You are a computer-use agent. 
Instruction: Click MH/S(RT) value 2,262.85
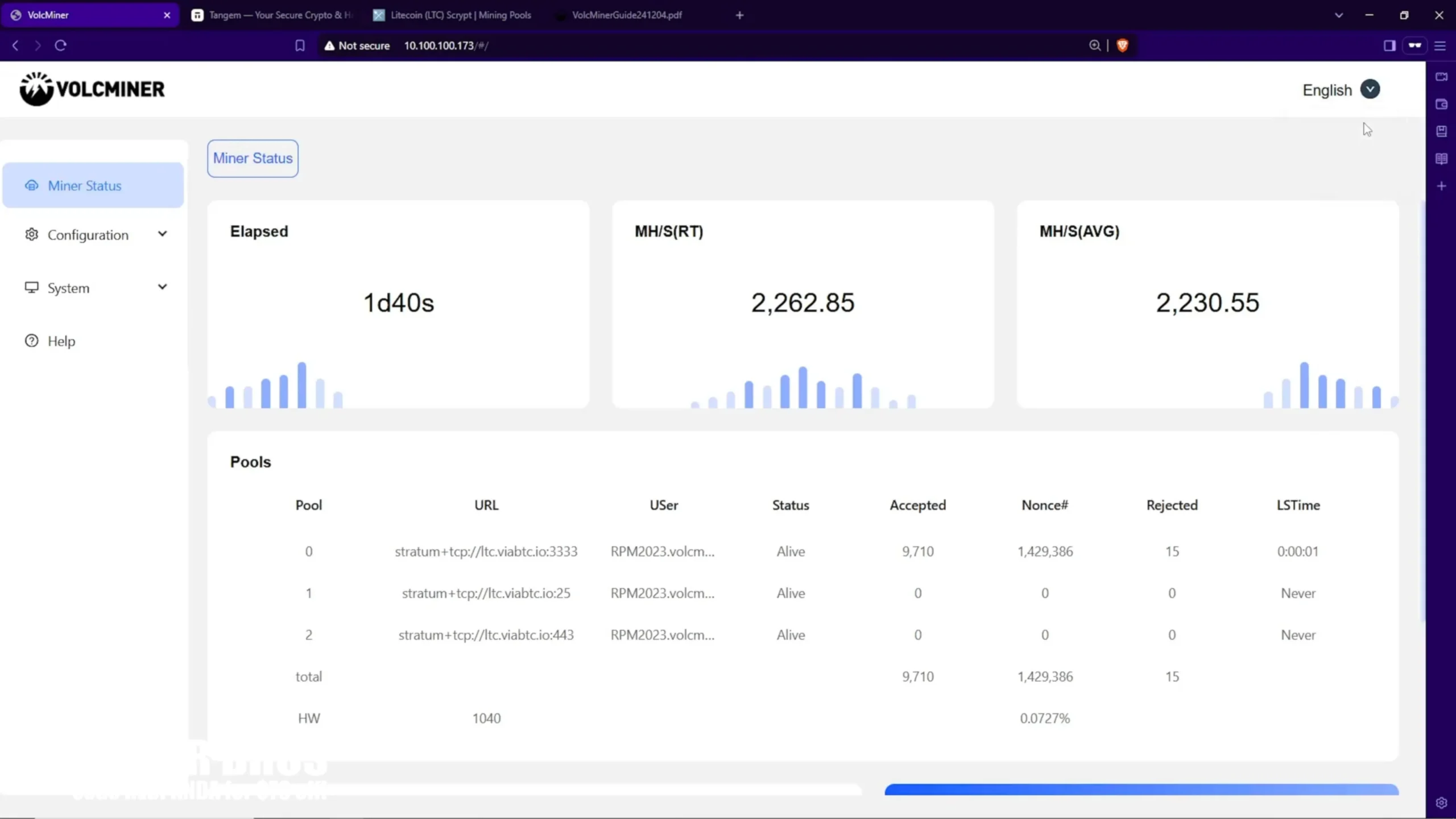(x=803, y=303)
